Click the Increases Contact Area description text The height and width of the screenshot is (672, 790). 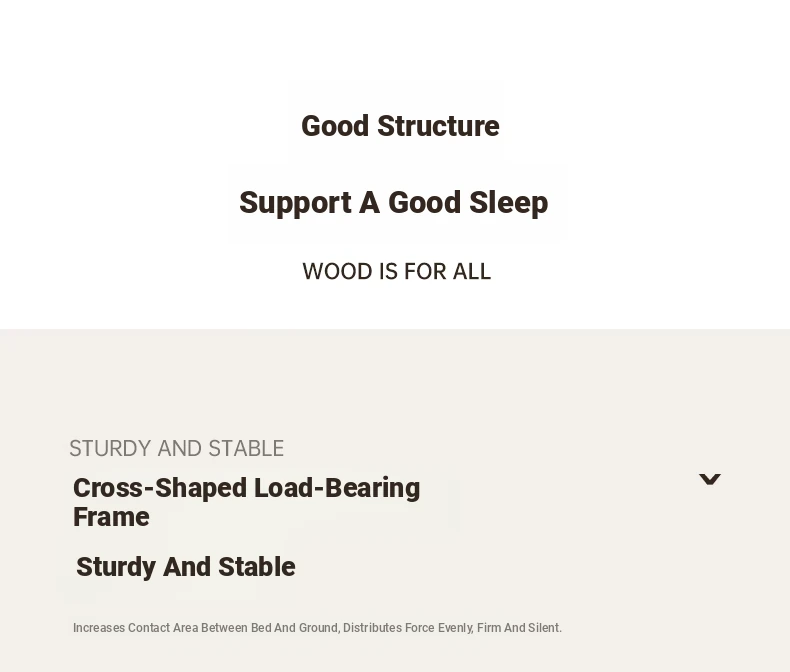pos(317,628)
